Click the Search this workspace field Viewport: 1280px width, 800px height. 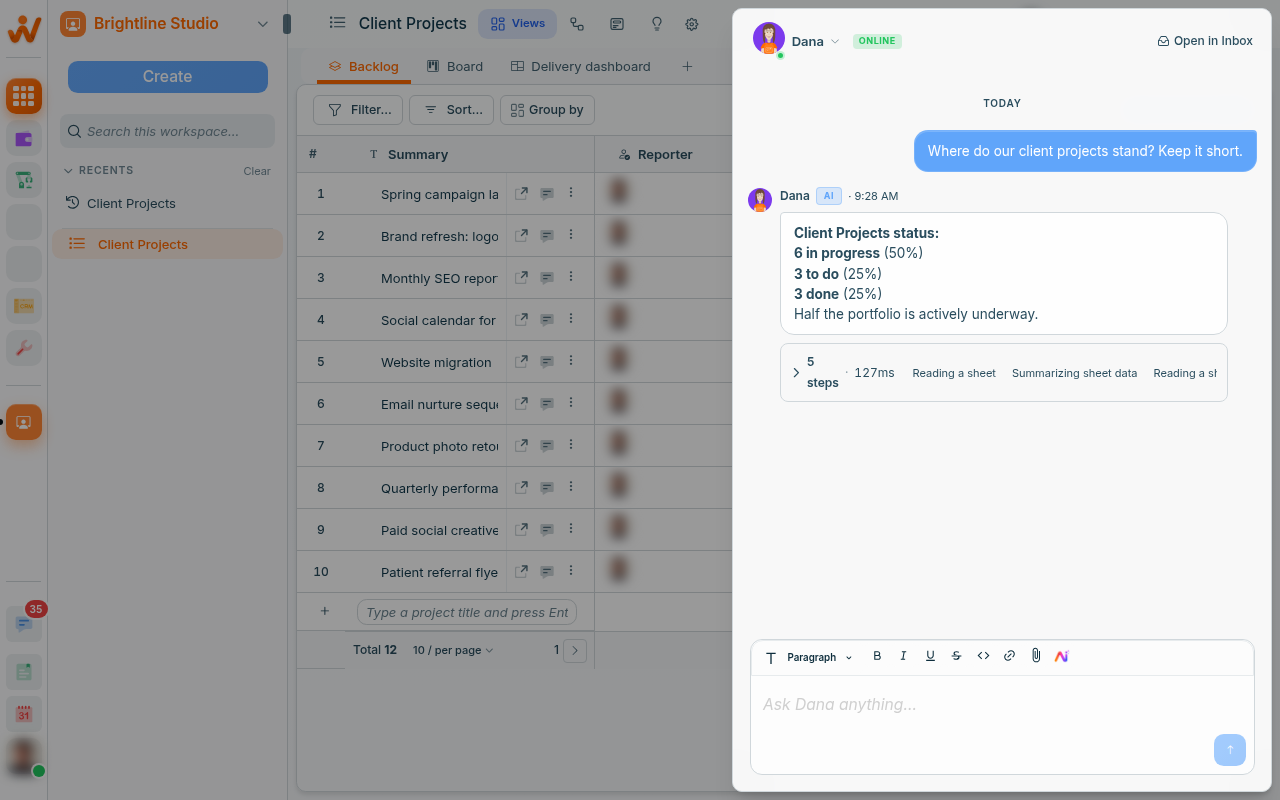(168, 131)
